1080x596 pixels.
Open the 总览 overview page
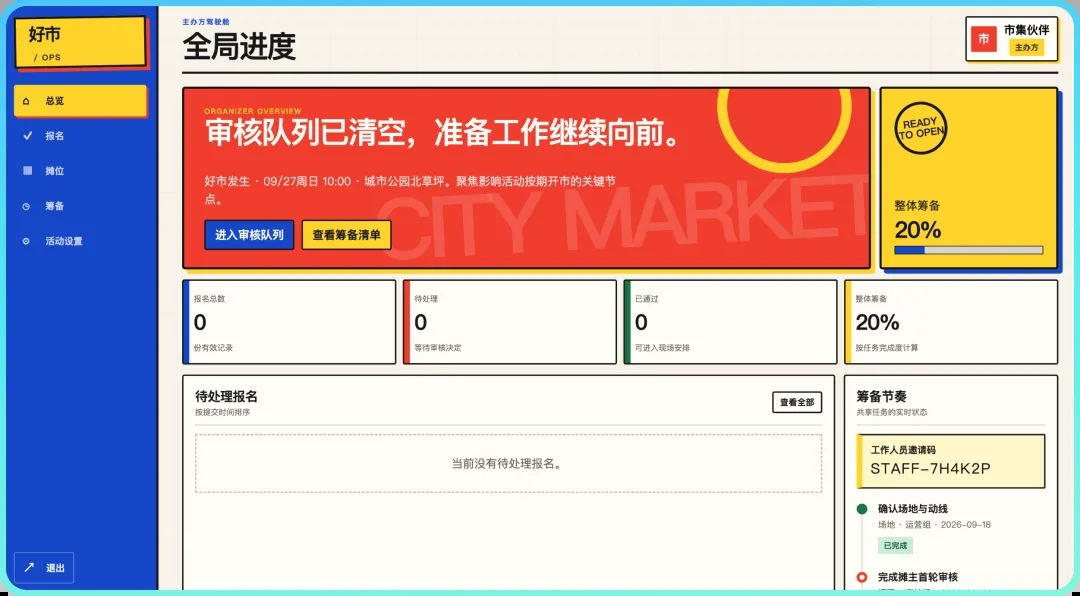coord(80,101)
